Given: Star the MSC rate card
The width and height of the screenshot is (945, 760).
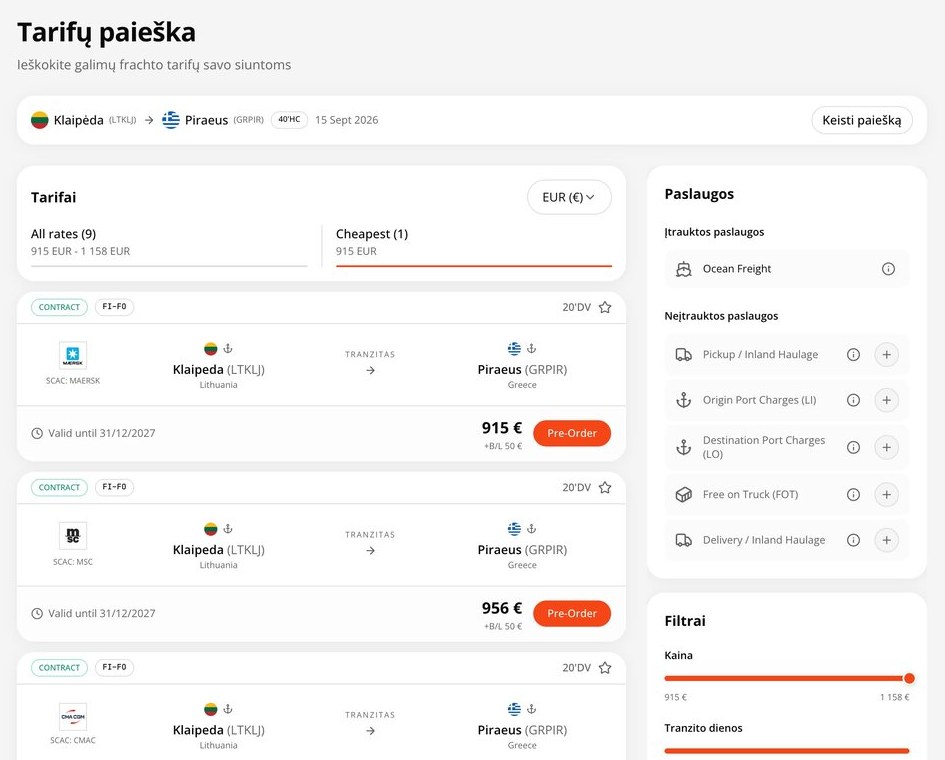Looking at the screenshot, I should pos(605,488).
